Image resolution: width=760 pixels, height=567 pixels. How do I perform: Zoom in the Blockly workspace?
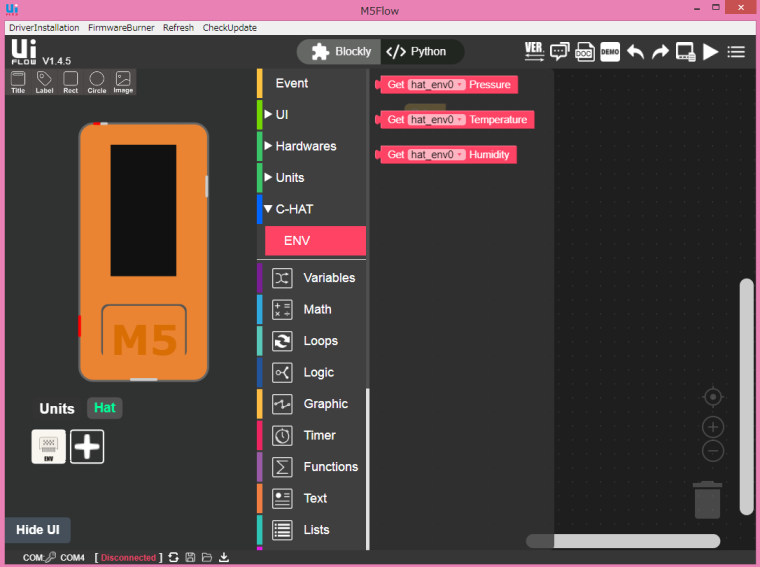712,427
